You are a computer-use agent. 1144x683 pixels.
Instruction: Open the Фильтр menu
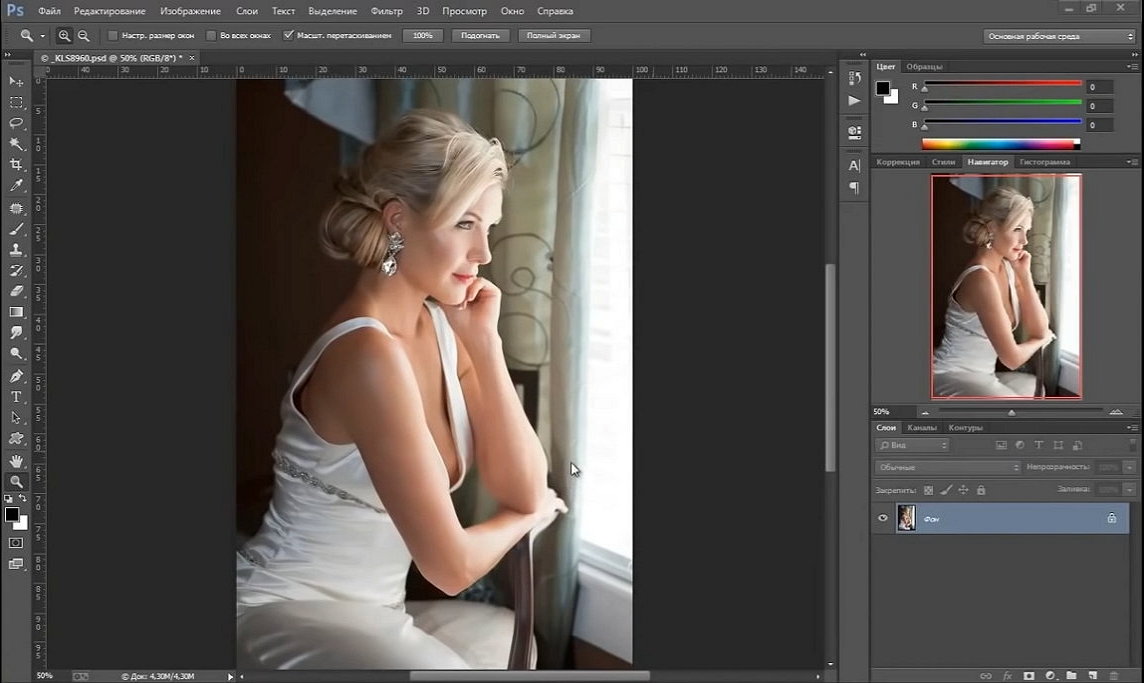(386, 11)
